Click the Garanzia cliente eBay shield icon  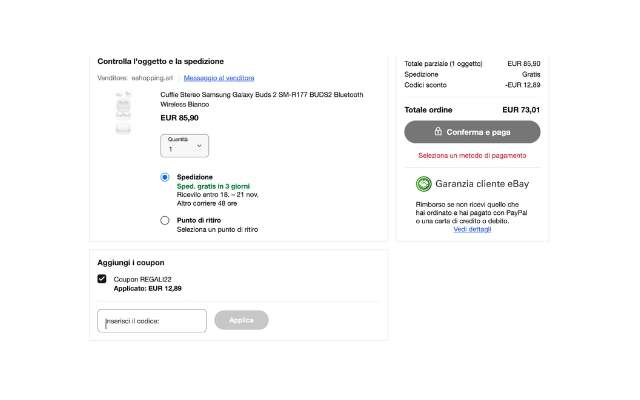coord(424,184)
